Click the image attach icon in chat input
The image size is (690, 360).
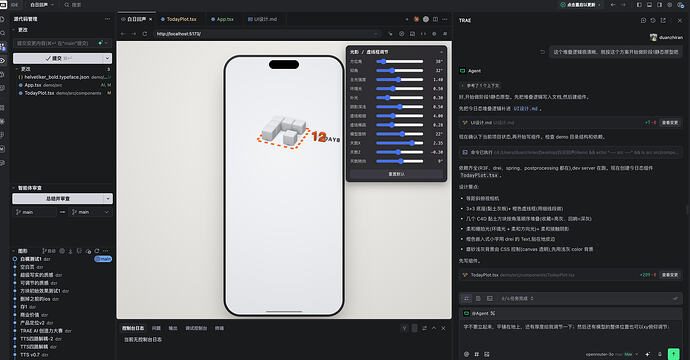tap(487, 354)
